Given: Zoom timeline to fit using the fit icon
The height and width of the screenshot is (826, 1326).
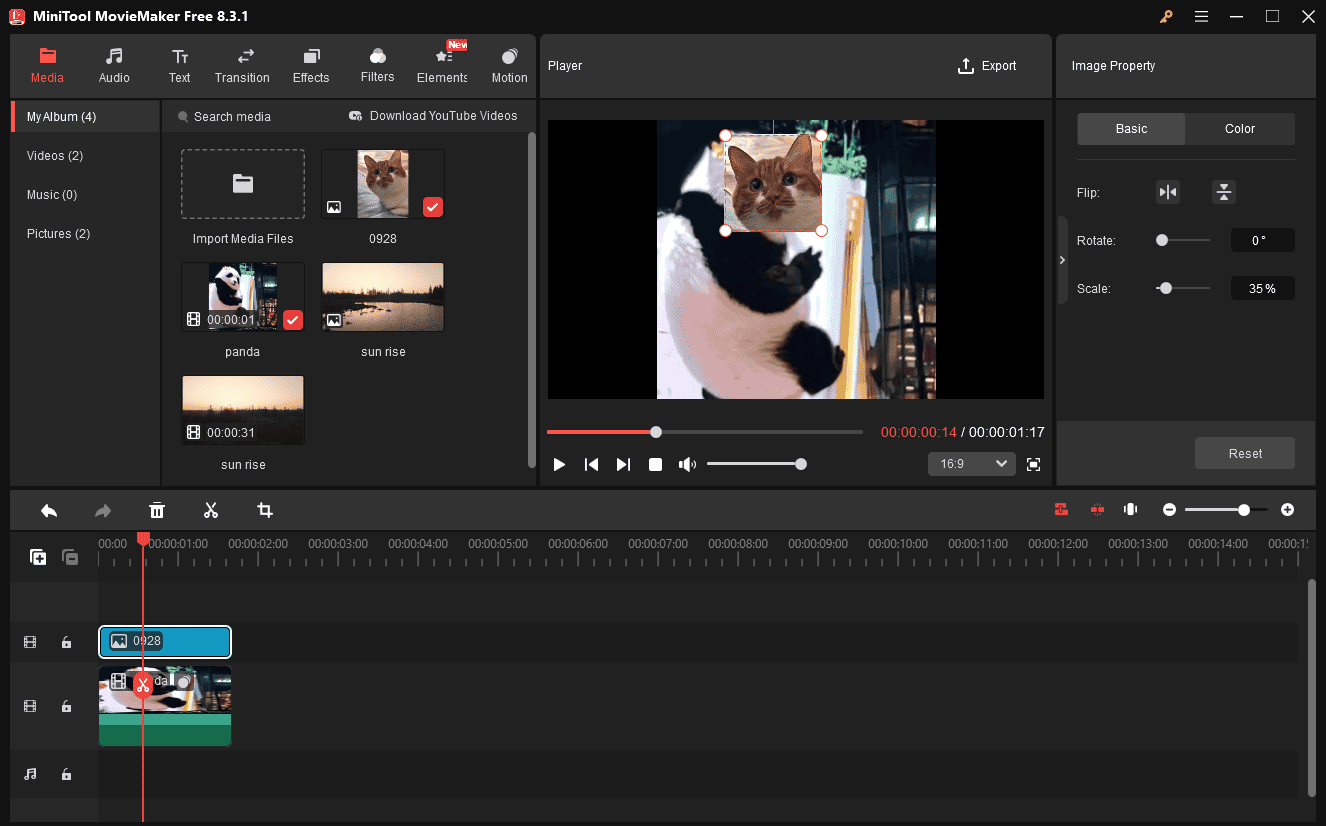Looking at the screenshot, I should 1130,509.
